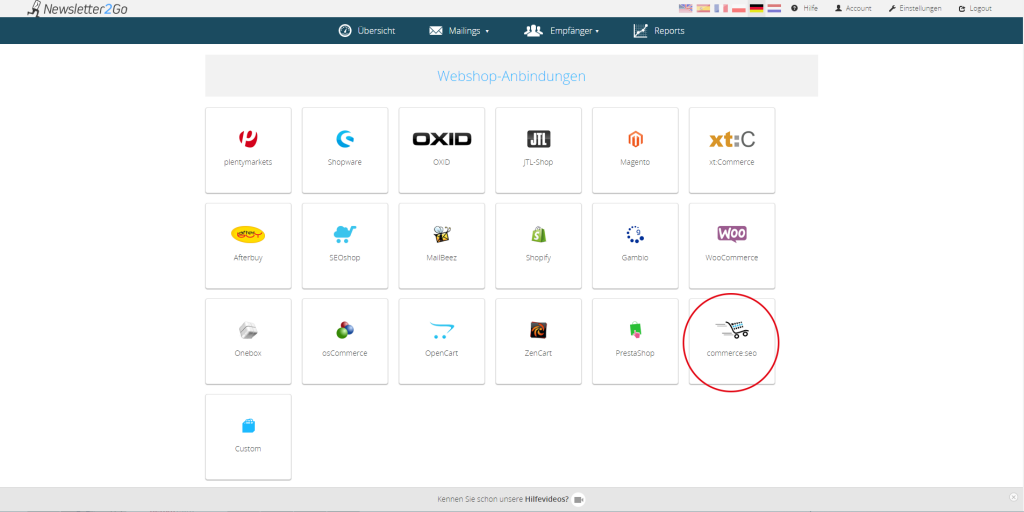Viewport: 1024px width, 512px height.
Task: Open the JTL-Shop integration
Action: click(538, 150)
